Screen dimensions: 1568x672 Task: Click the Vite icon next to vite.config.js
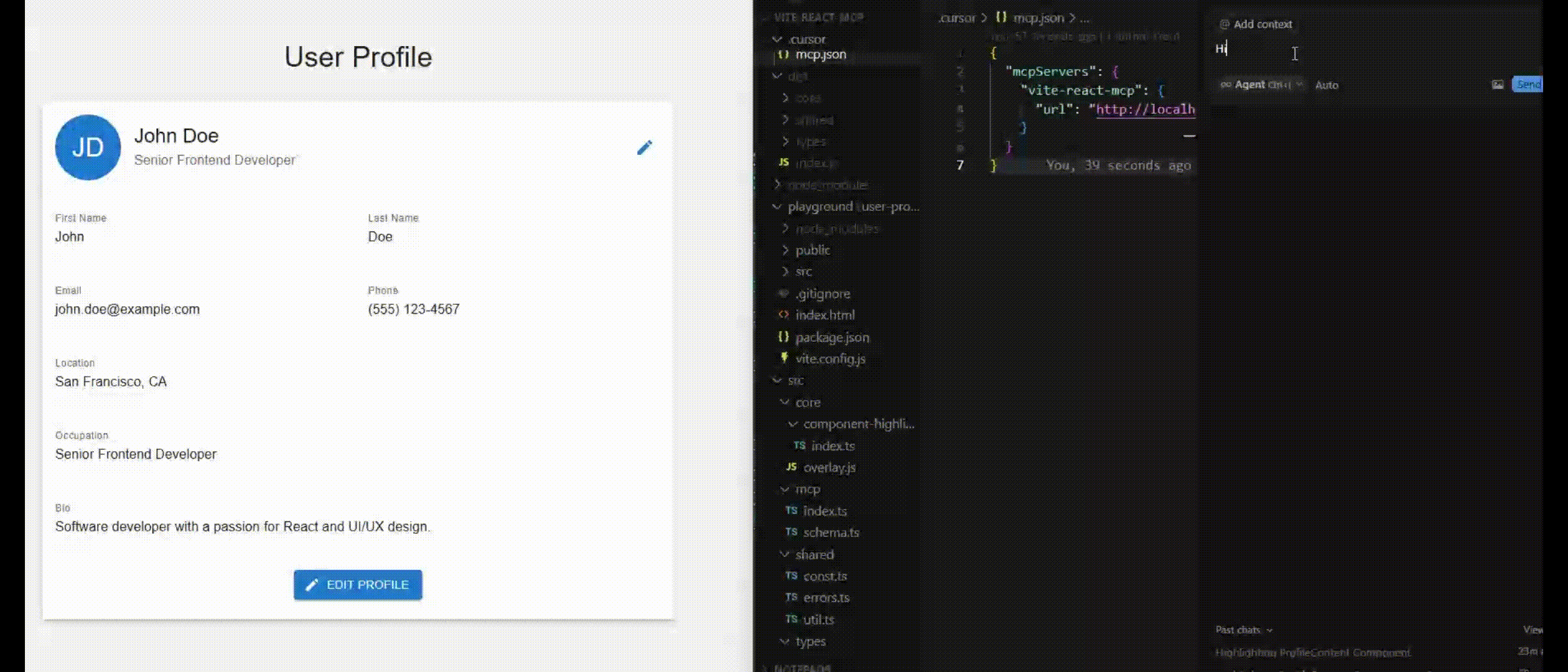(x=785, y=359)
